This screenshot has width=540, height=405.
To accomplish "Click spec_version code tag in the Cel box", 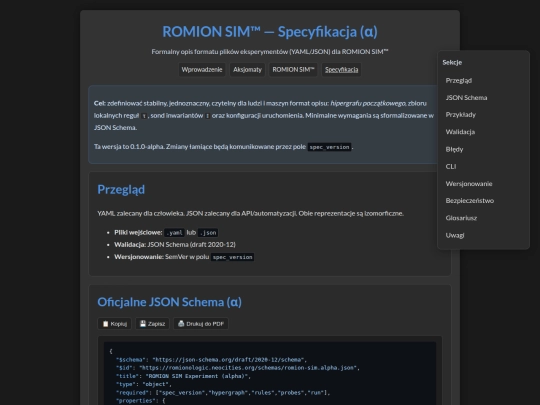I will click(x=329, y=147).
